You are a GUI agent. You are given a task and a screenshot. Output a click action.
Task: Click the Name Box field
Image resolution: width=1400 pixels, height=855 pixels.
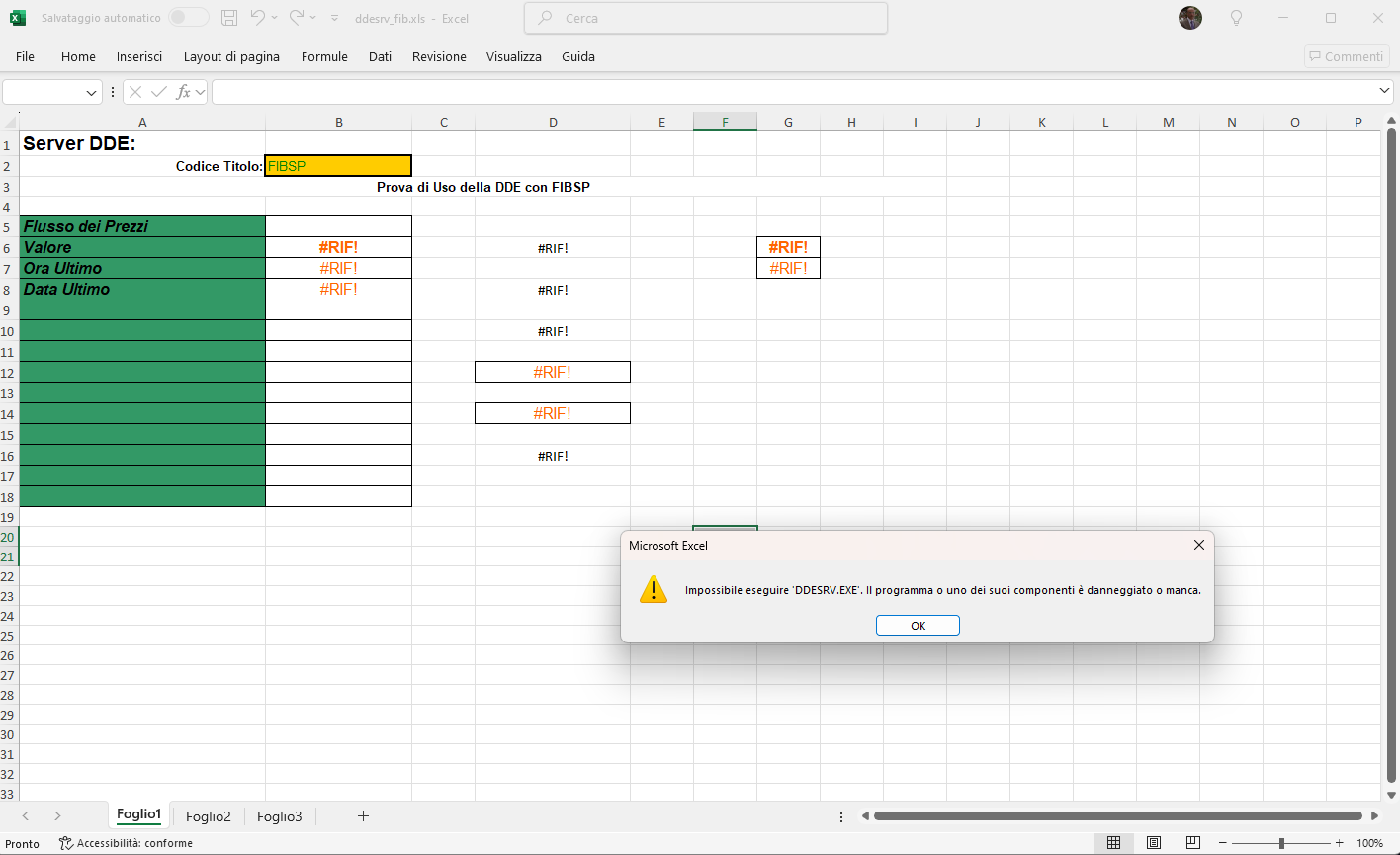44,92
